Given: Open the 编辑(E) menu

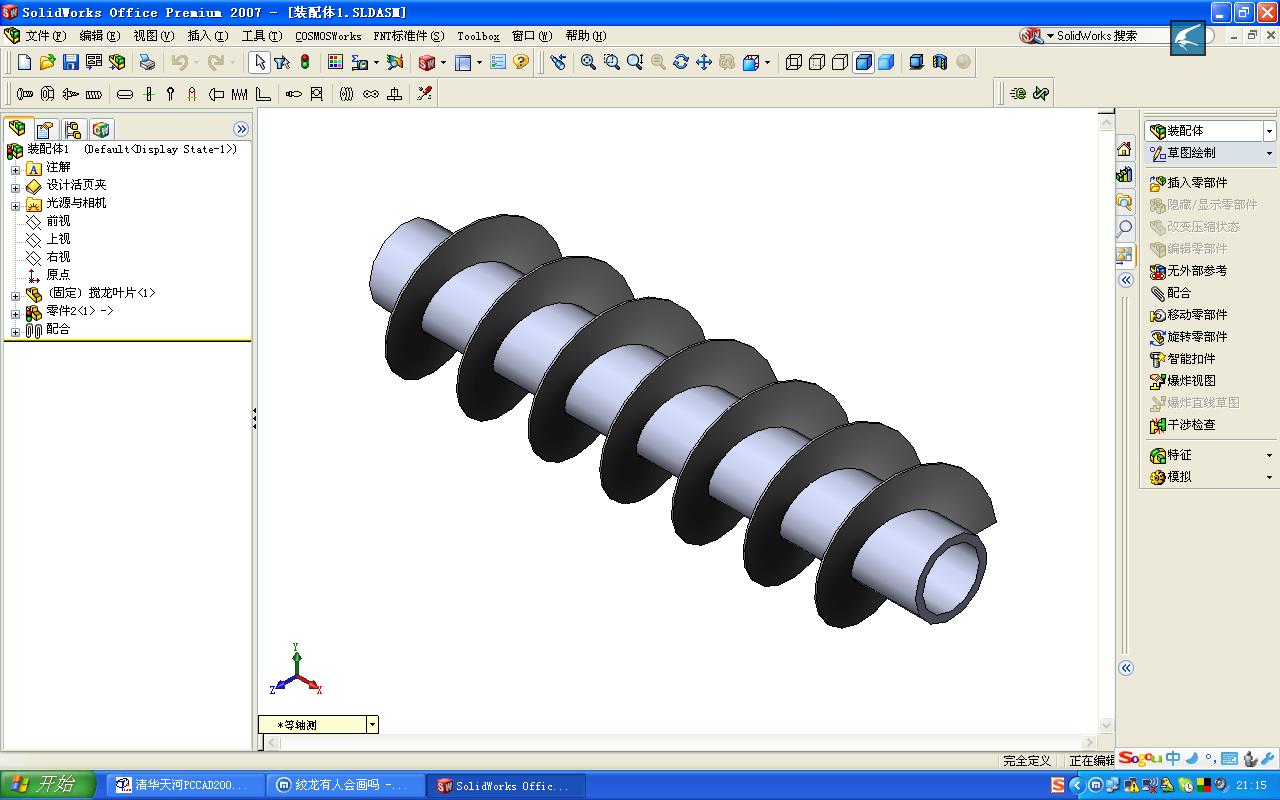Looking at the screenshot, I should pos(100,36).
